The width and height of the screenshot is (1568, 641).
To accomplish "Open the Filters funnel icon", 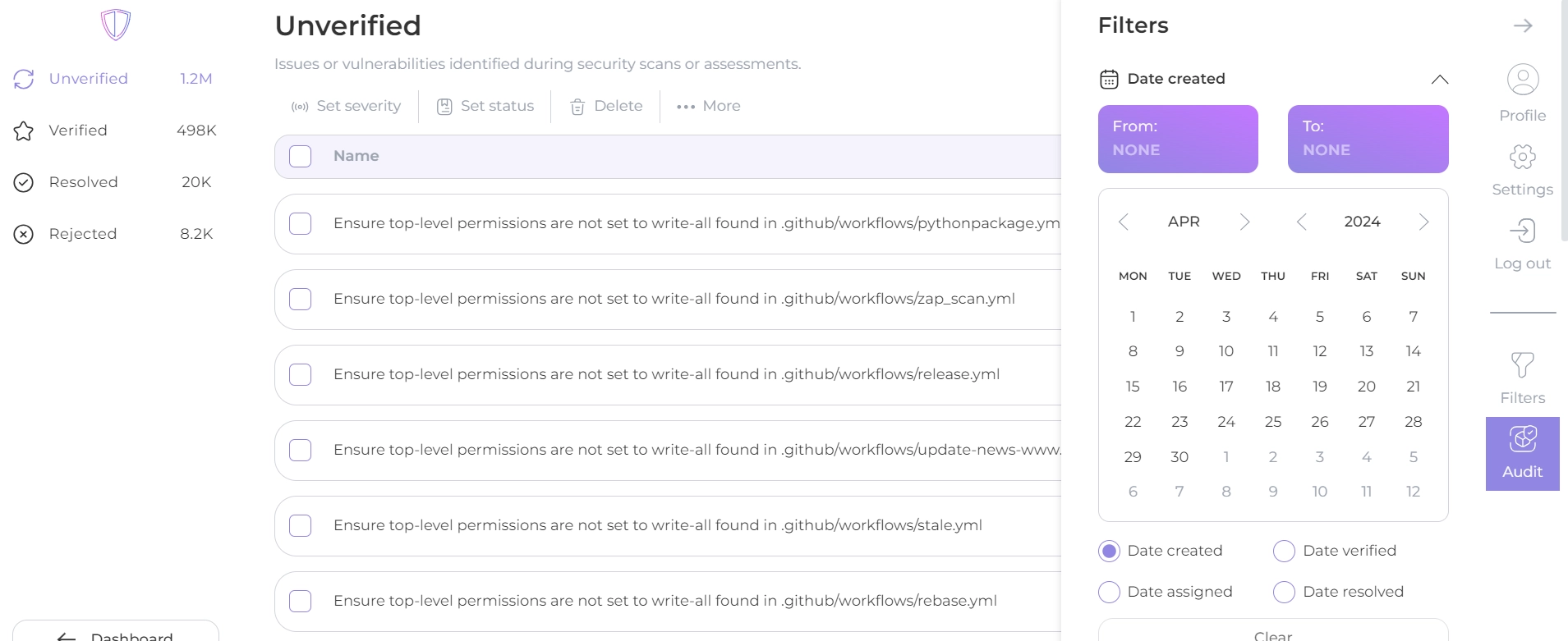I will tap(1522, 365).
